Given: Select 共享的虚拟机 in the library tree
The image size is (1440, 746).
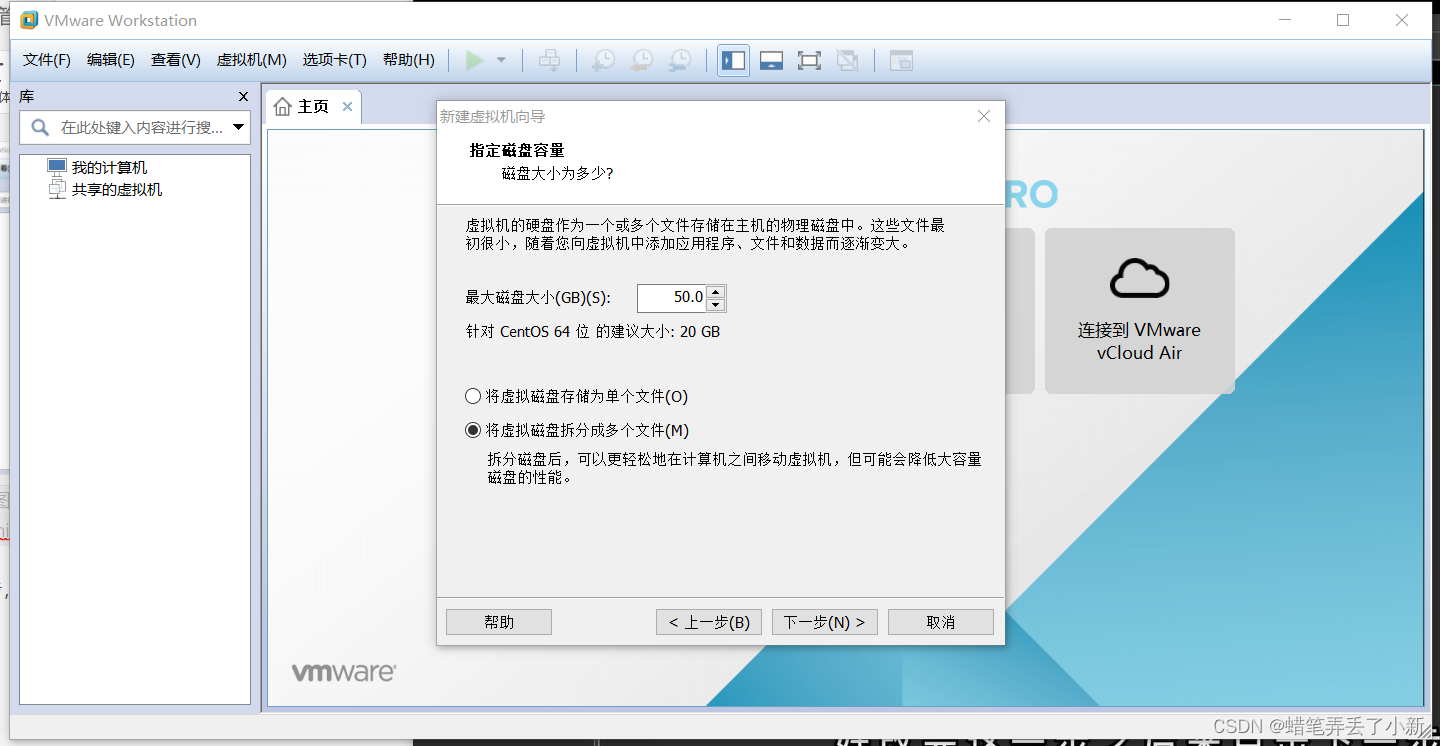Looking at the screenshot, I should click(116, 189).
